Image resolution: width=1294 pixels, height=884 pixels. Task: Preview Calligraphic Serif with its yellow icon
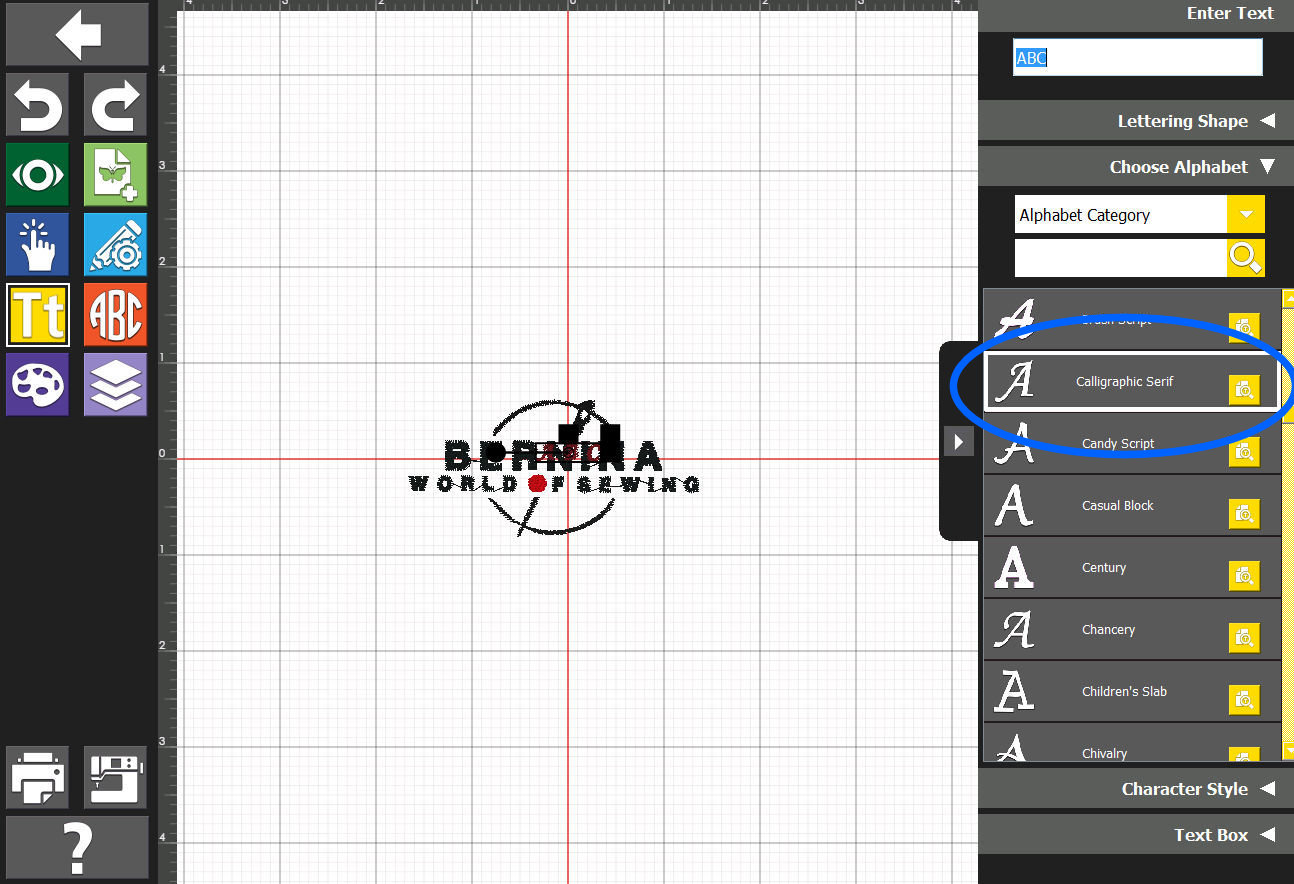click(1244, 390)
